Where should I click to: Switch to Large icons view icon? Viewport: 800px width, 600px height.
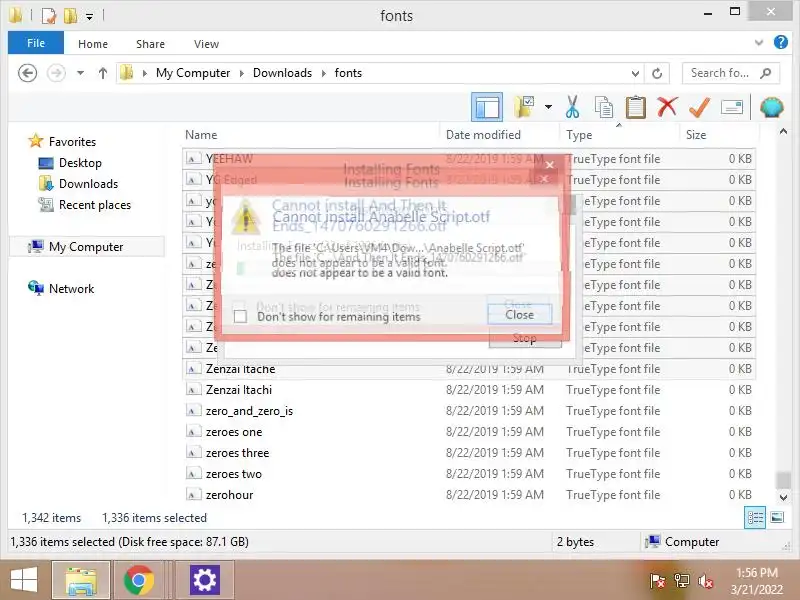[777, 518]
